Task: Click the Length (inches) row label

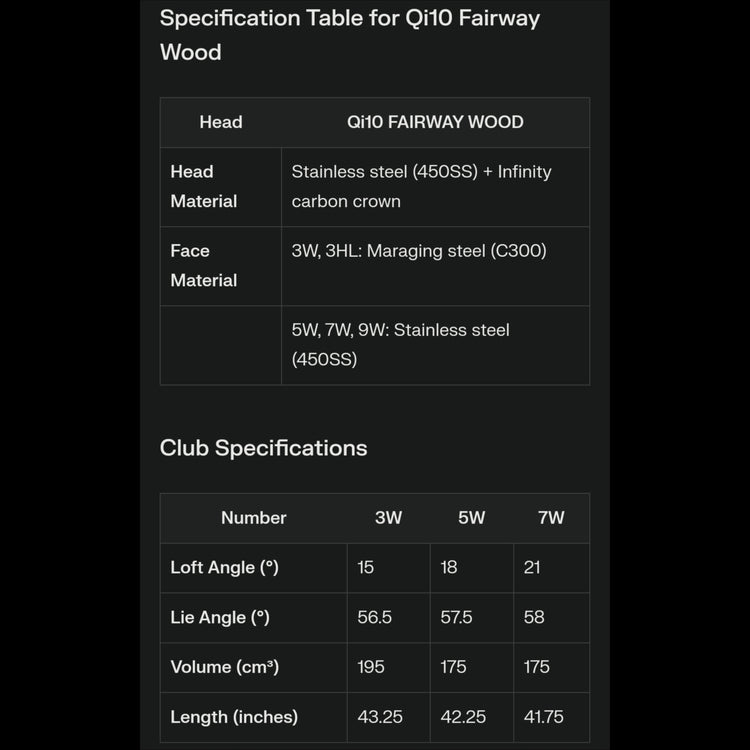Action: coord(234,717)
